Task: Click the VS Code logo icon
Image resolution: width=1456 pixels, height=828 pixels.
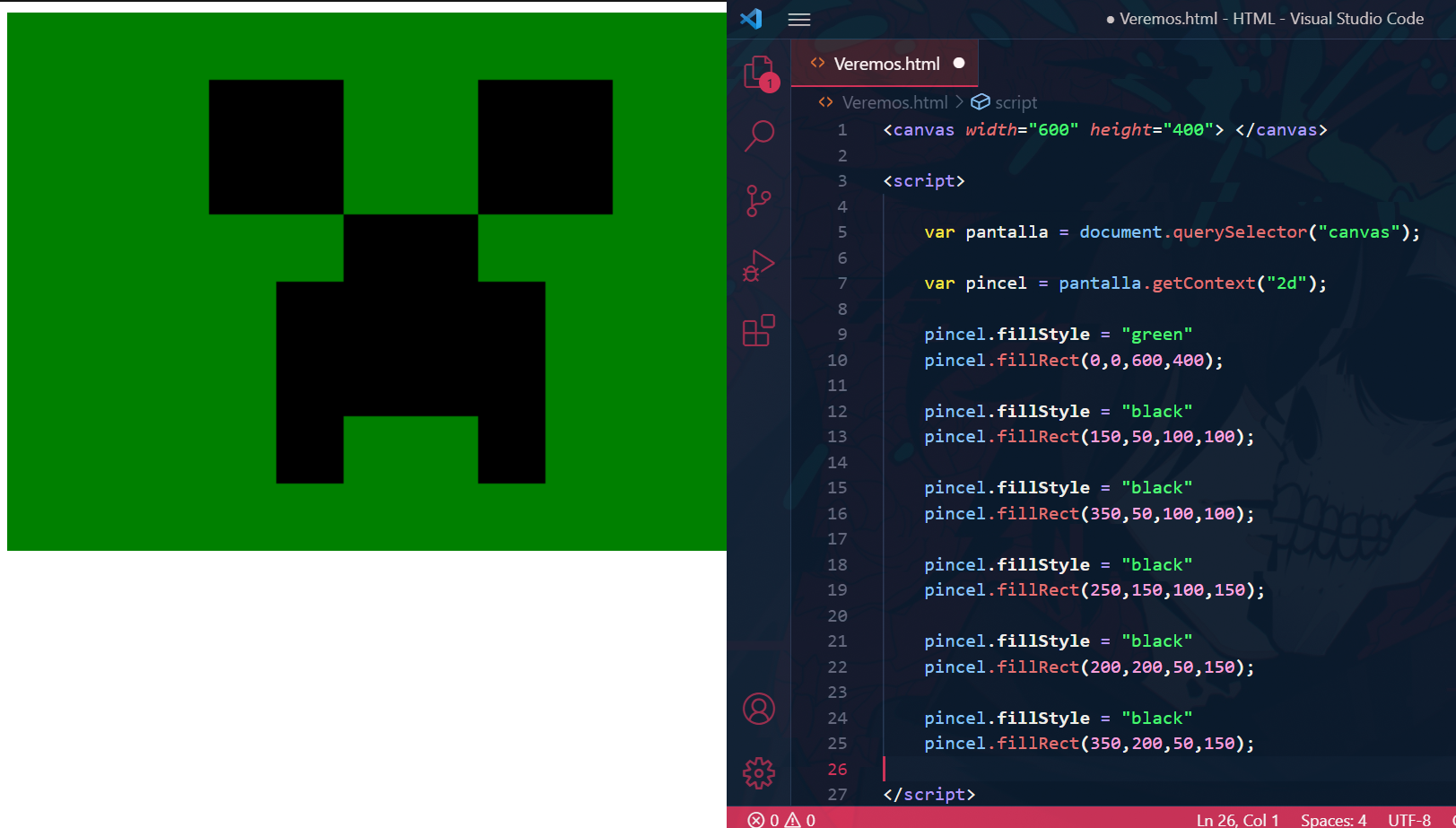Action: 752,18
